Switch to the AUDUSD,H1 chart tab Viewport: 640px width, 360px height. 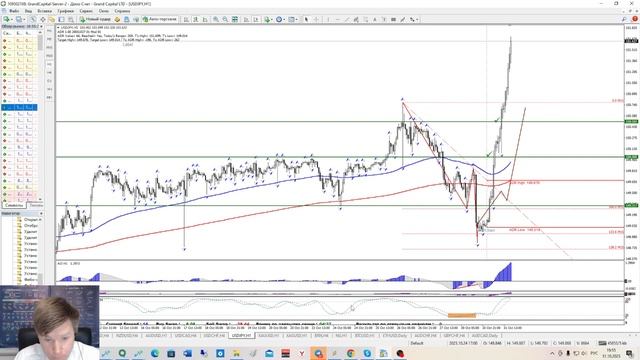coord(156,336)
